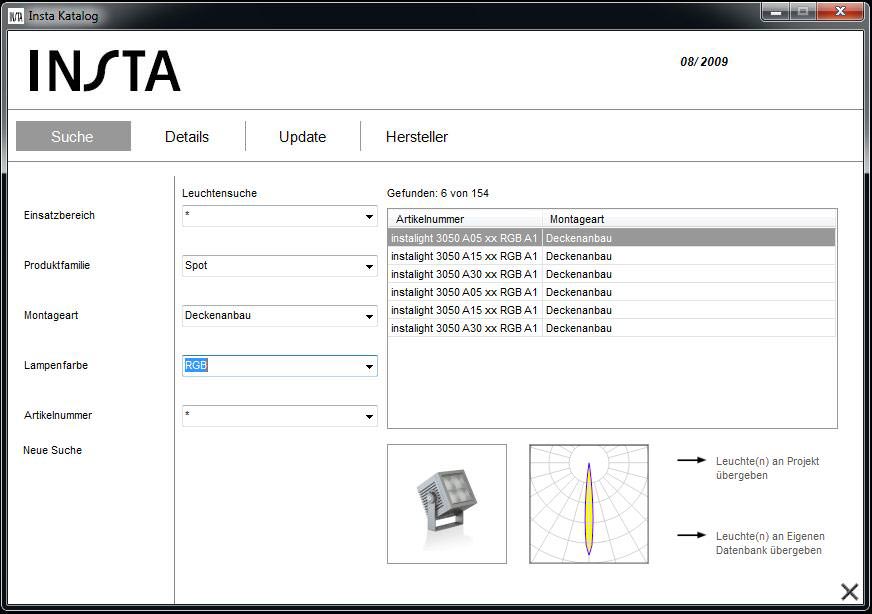Click Leuchte(n) an Eigenen Datenbank übergeben
Screen dimensions: 872x614
pyautogui.click(x=770, y=543)
